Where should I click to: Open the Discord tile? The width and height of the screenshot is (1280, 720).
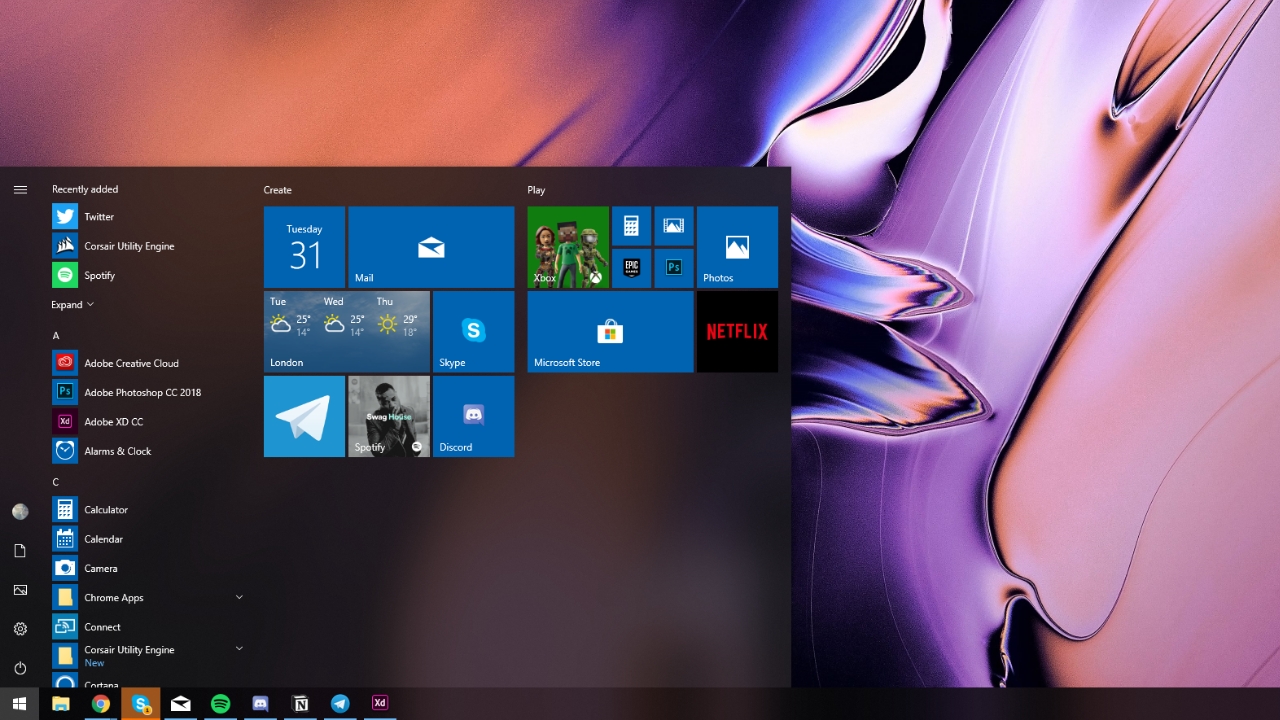click(x=473, y=416)
